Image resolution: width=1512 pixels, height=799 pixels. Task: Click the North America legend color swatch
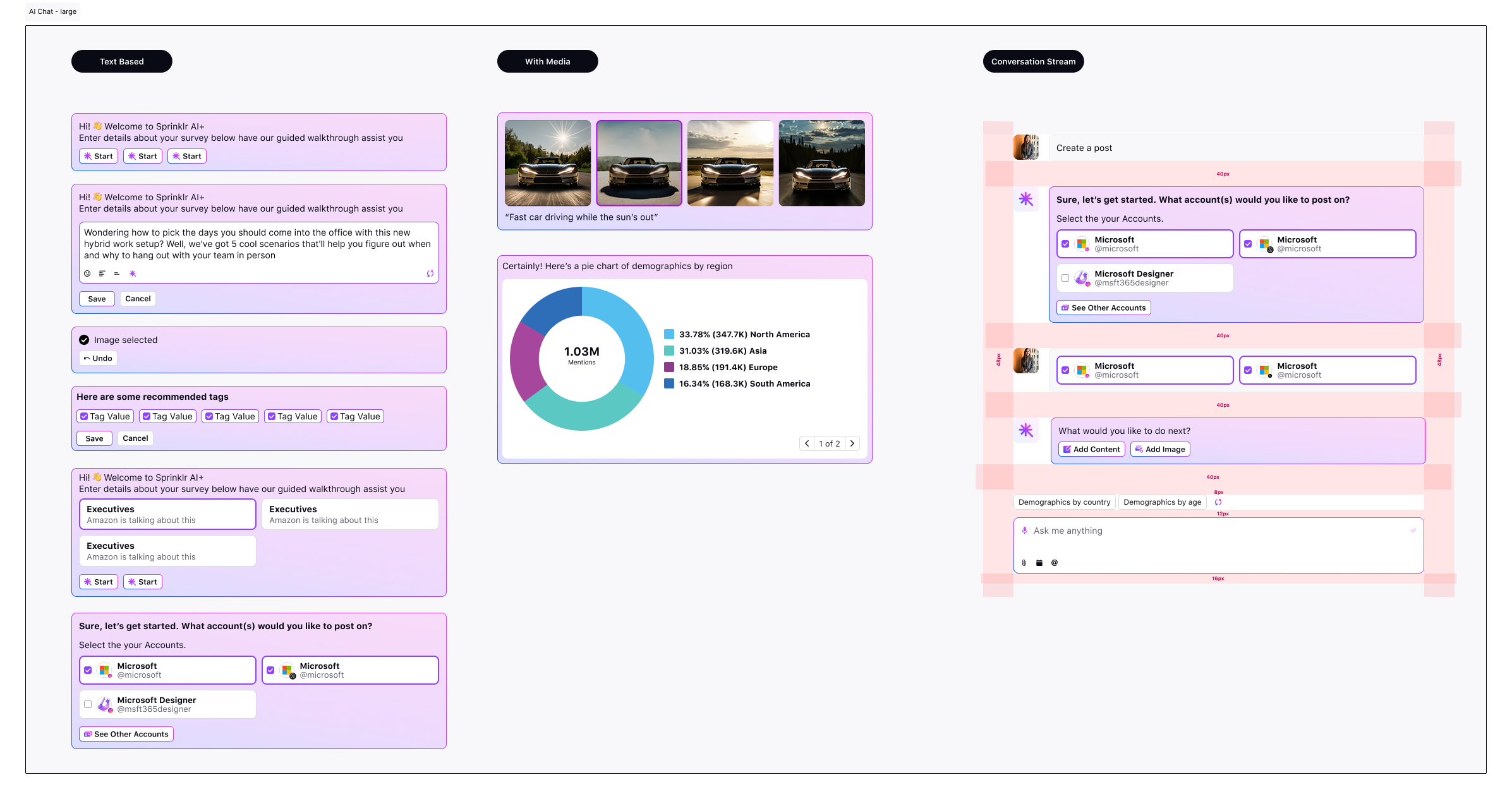coord(668,333)
